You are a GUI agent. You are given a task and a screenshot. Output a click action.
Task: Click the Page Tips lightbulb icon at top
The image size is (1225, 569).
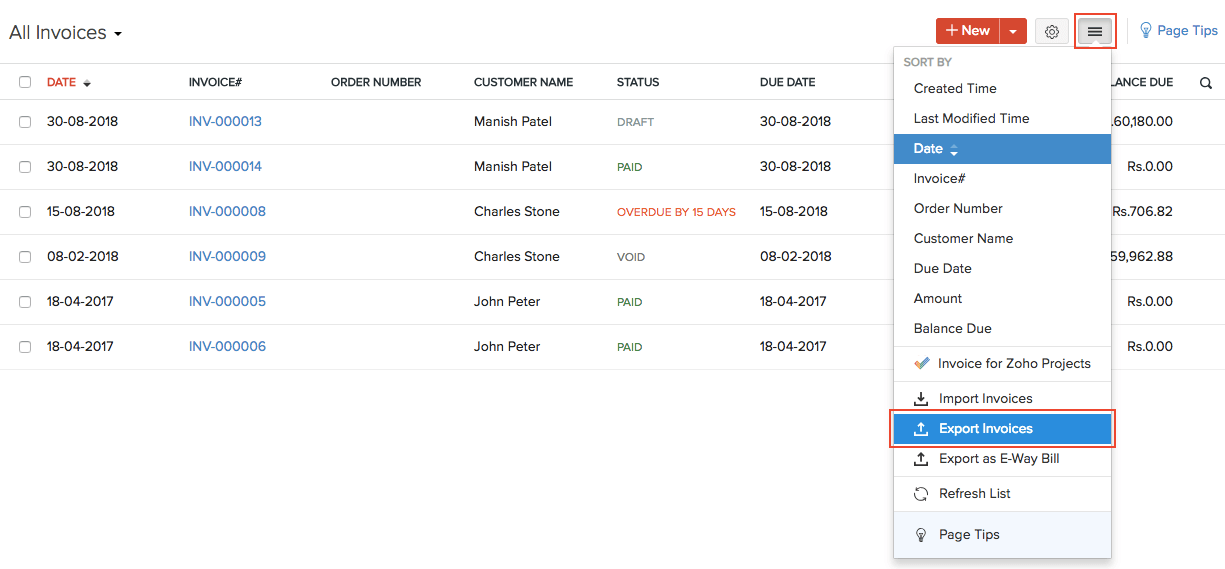pos(1146,31)
